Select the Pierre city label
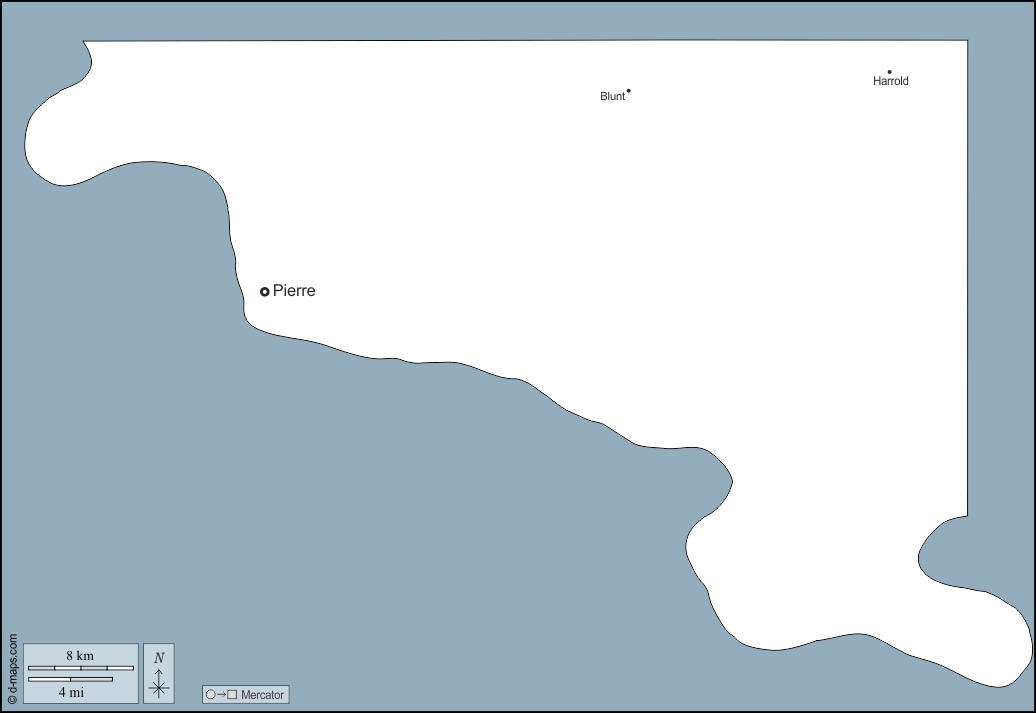The height and width of the screenshot is (713, 1036). point(294,291)
